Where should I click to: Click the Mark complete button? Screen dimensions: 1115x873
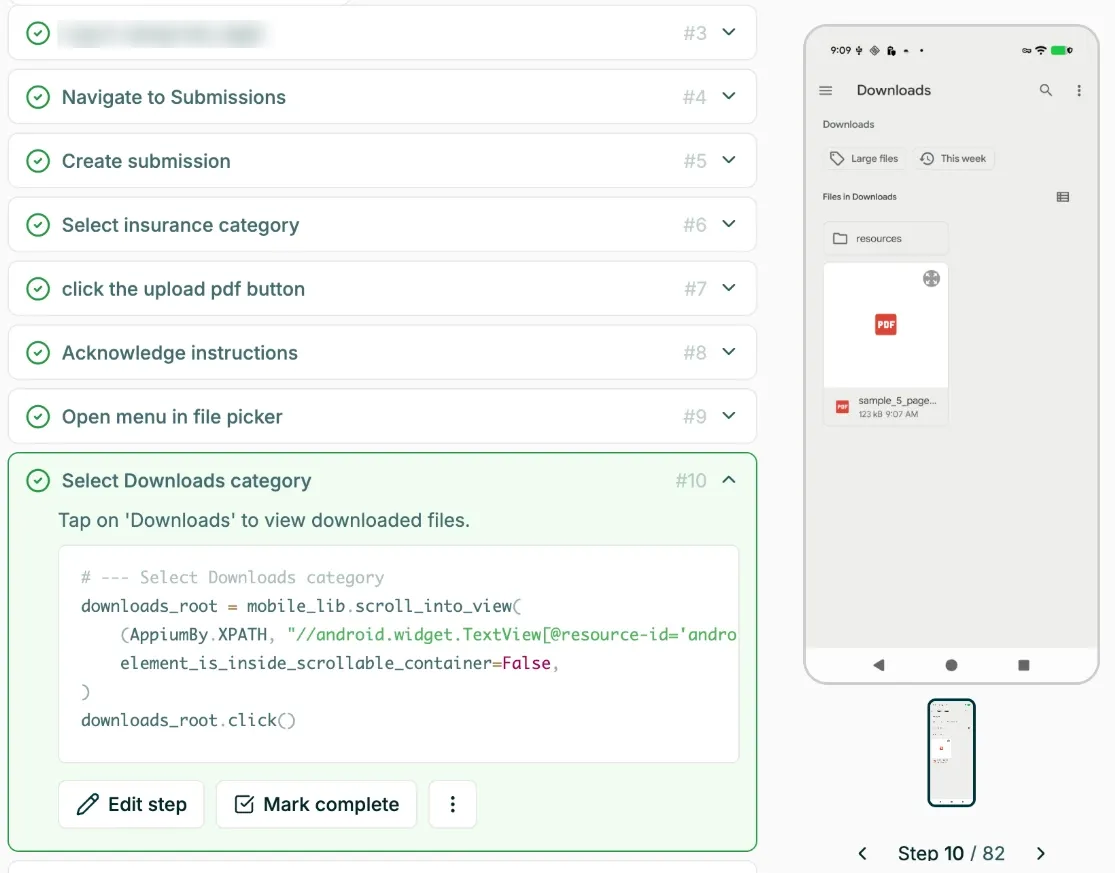click(x=316, y=804)
